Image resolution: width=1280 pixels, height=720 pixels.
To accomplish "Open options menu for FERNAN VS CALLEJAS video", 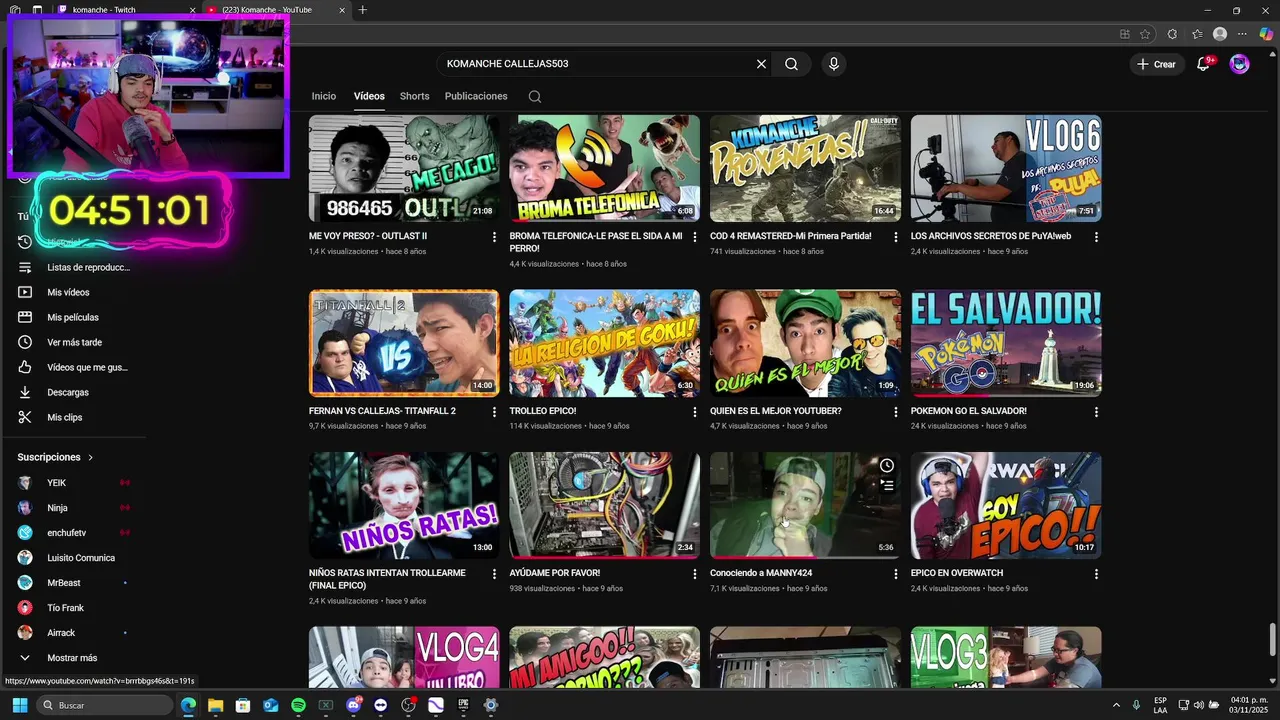I will [x=494, y=412].
